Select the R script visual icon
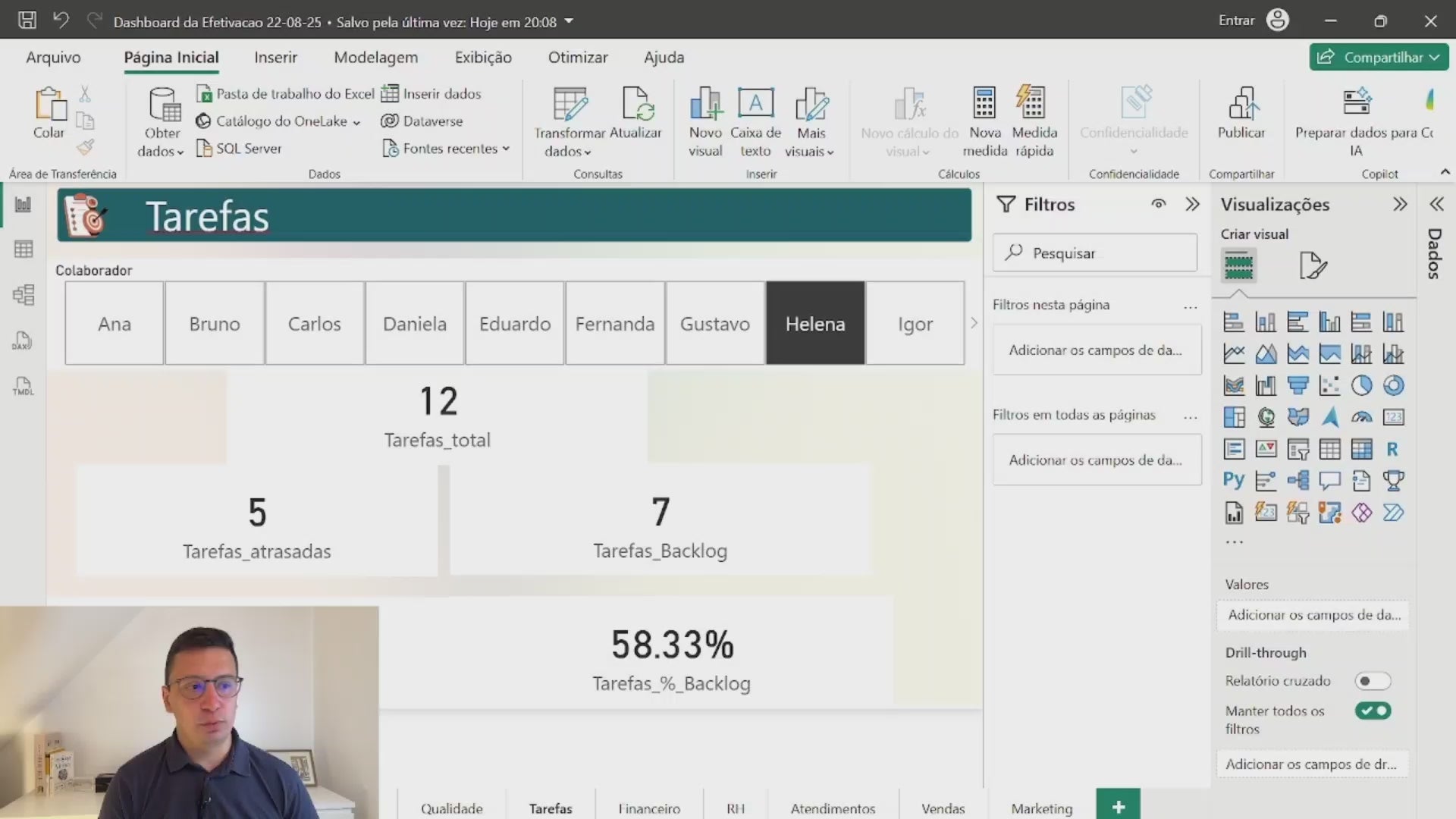 tap(1392, 449)
